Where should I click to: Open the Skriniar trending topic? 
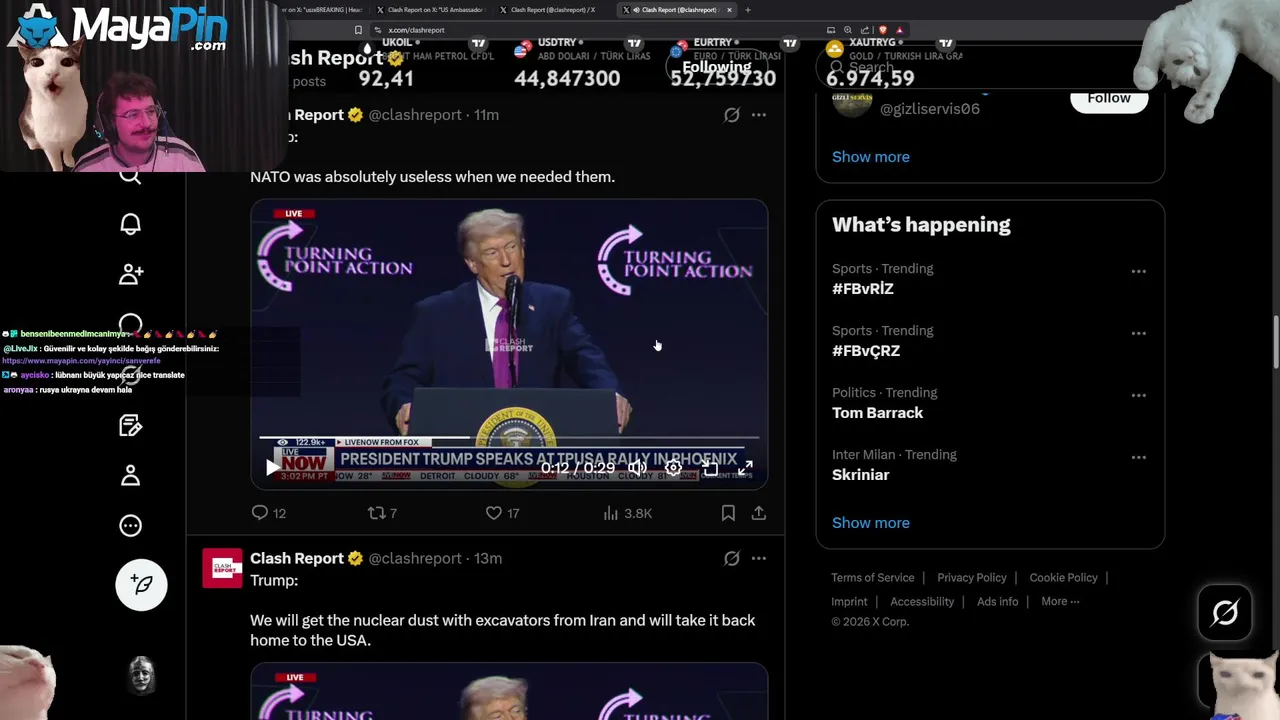pyautogui.click(x=860, y=475)
